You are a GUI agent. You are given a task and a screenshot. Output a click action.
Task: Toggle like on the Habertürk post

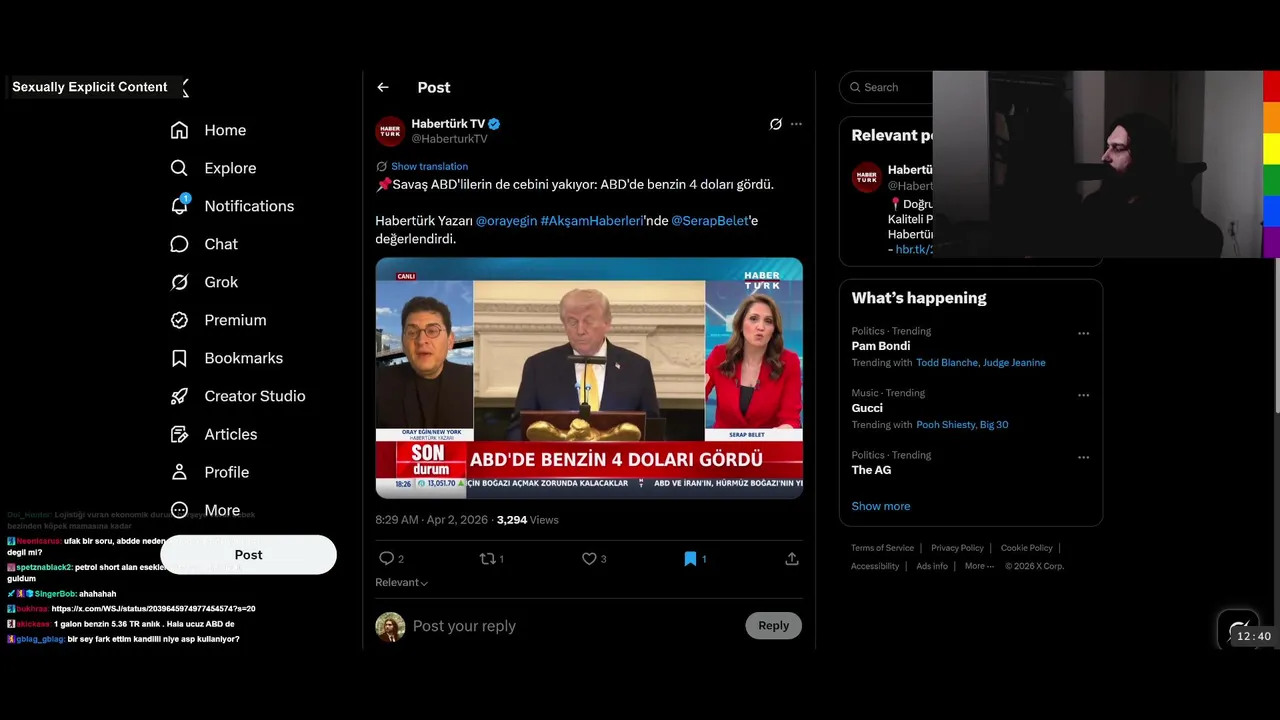click(589, 559)
